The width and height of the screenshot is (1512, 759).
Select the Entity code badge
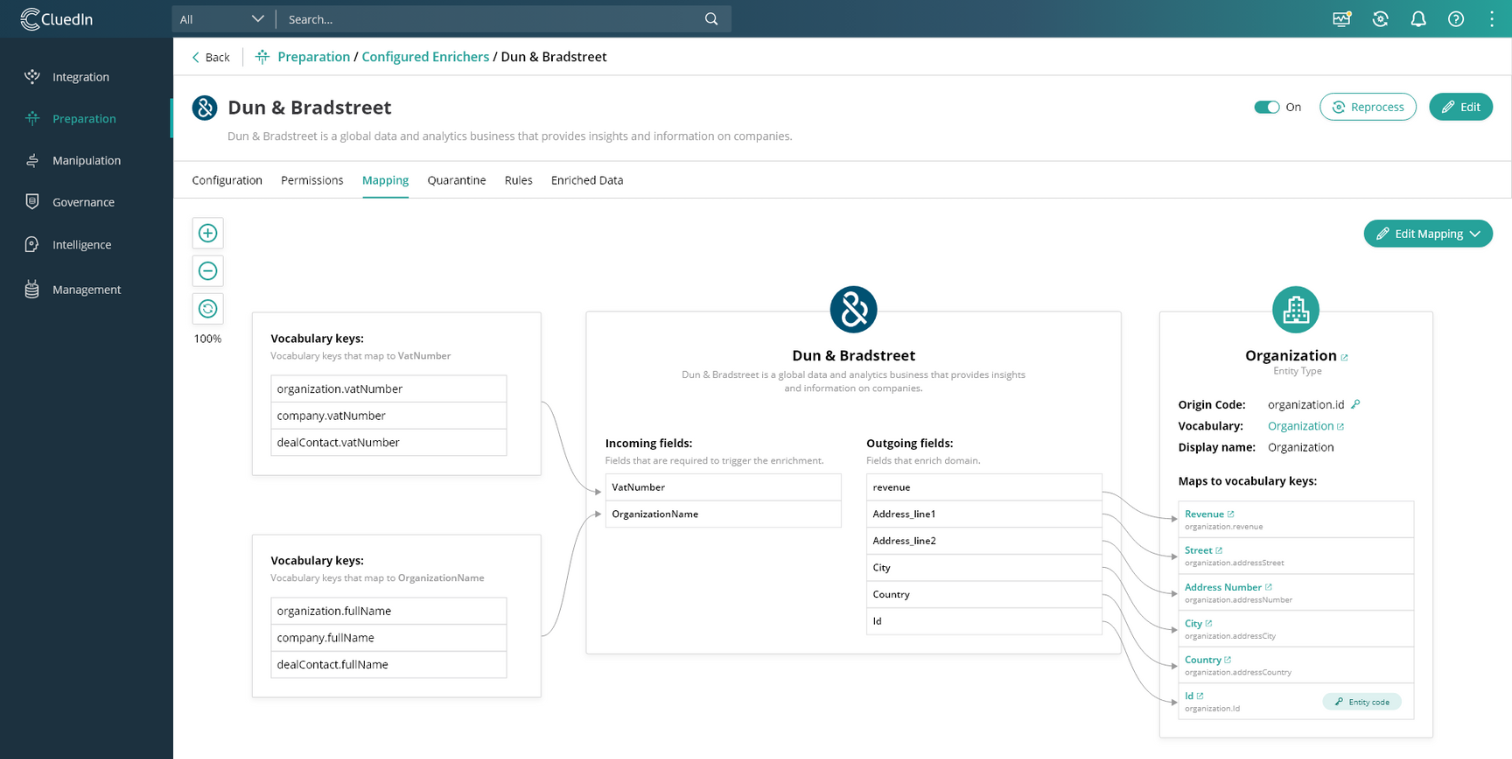coord(1361,702)
